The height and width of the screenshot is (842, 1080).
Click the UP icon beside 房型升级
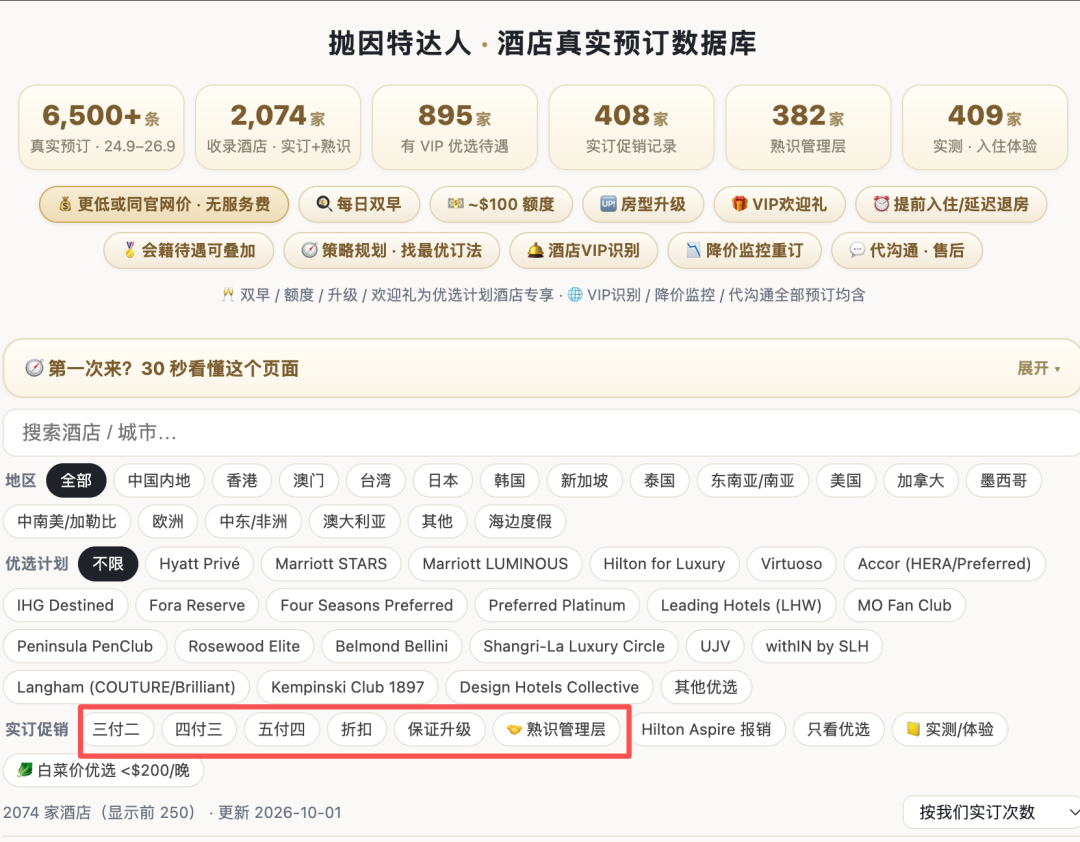608,203
